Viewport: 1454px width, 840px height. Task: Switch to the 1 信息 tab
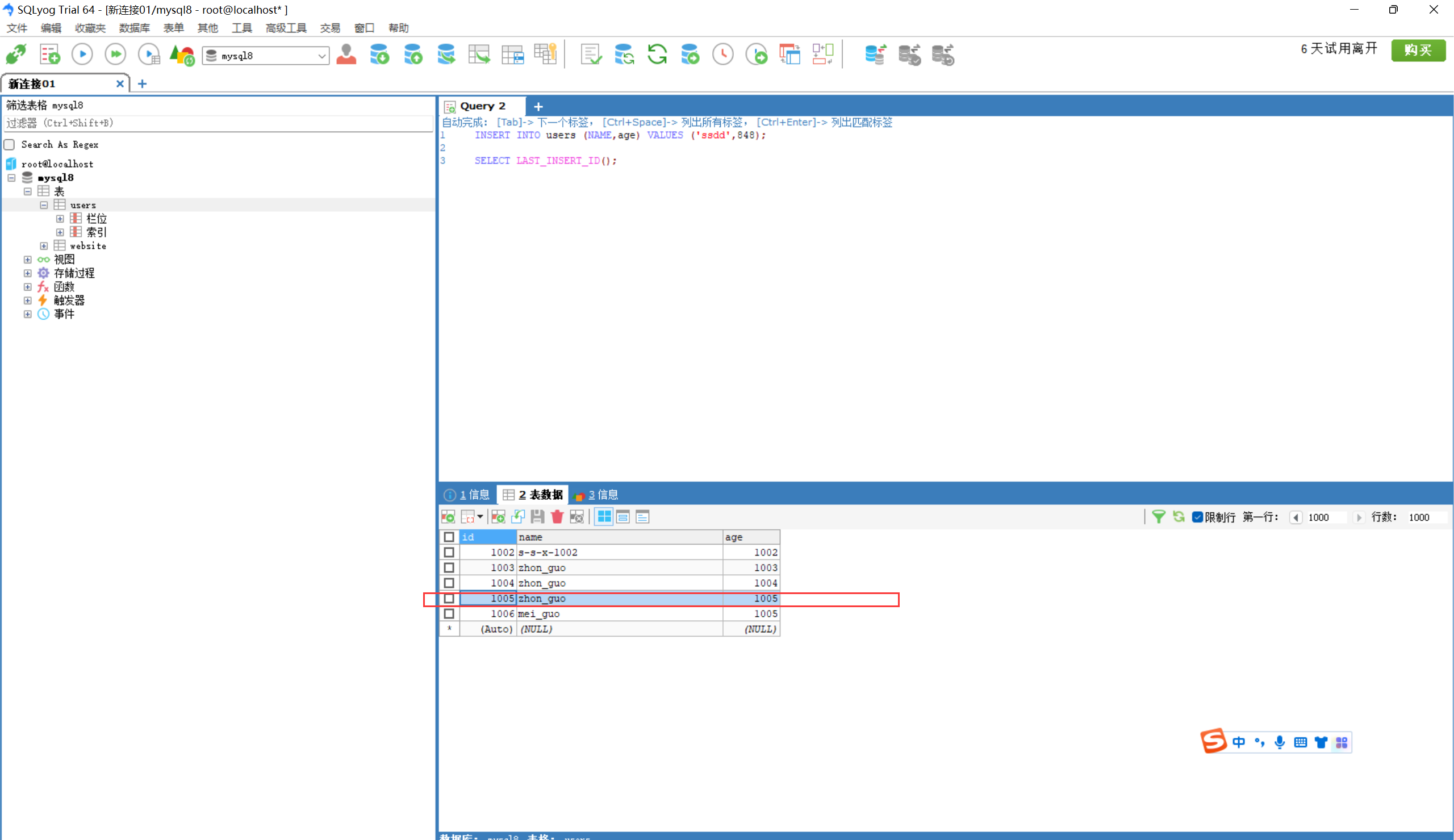click(467, 495)
